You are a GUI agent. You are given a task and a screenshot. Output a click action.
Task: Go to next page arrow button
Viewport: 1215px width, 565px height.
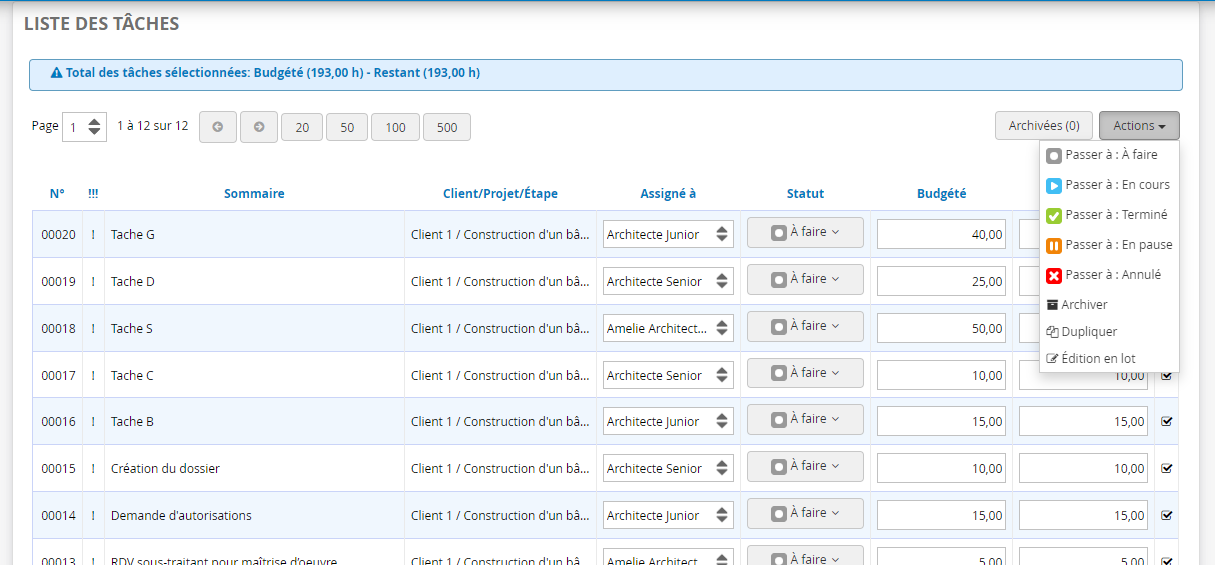[x=259, y=127]
